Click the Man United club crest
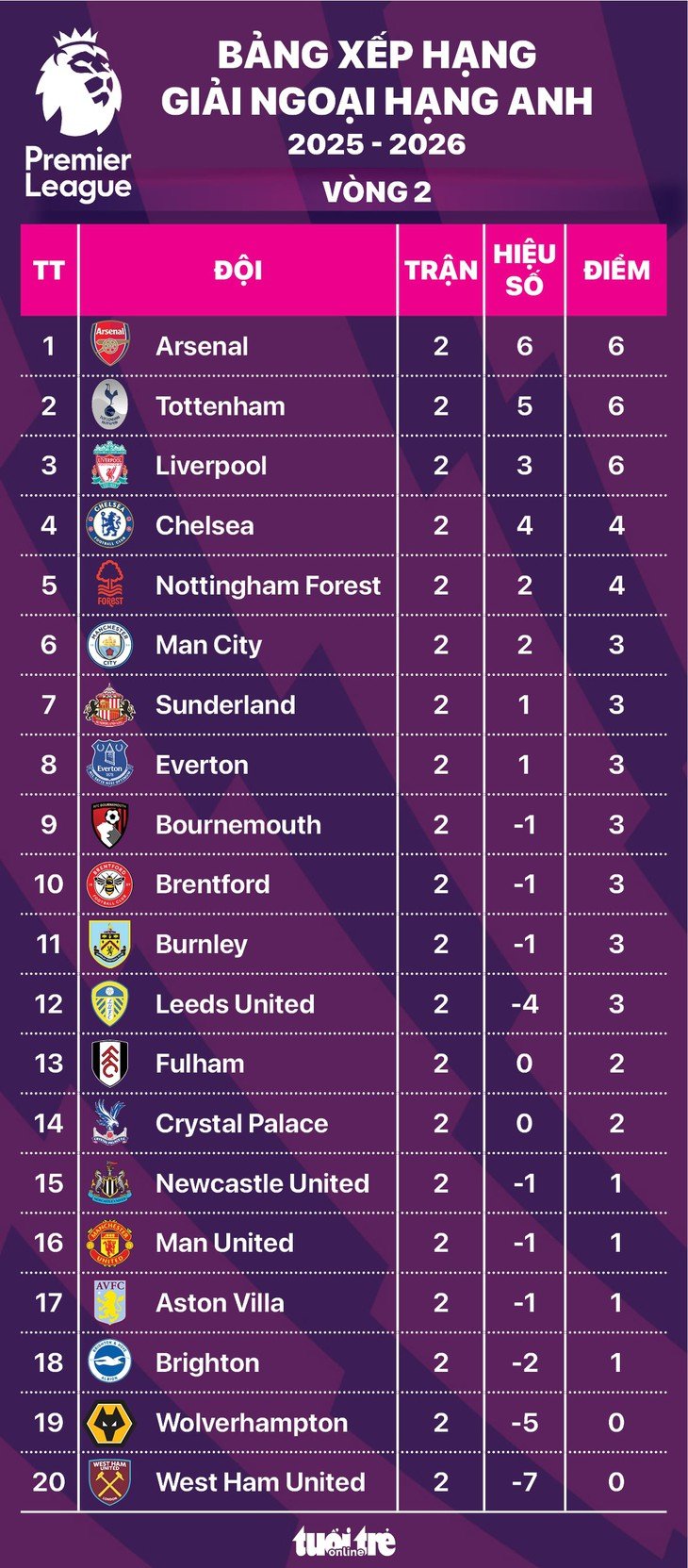Viewport: 688px width, 1568px height. pos(110,1243)
